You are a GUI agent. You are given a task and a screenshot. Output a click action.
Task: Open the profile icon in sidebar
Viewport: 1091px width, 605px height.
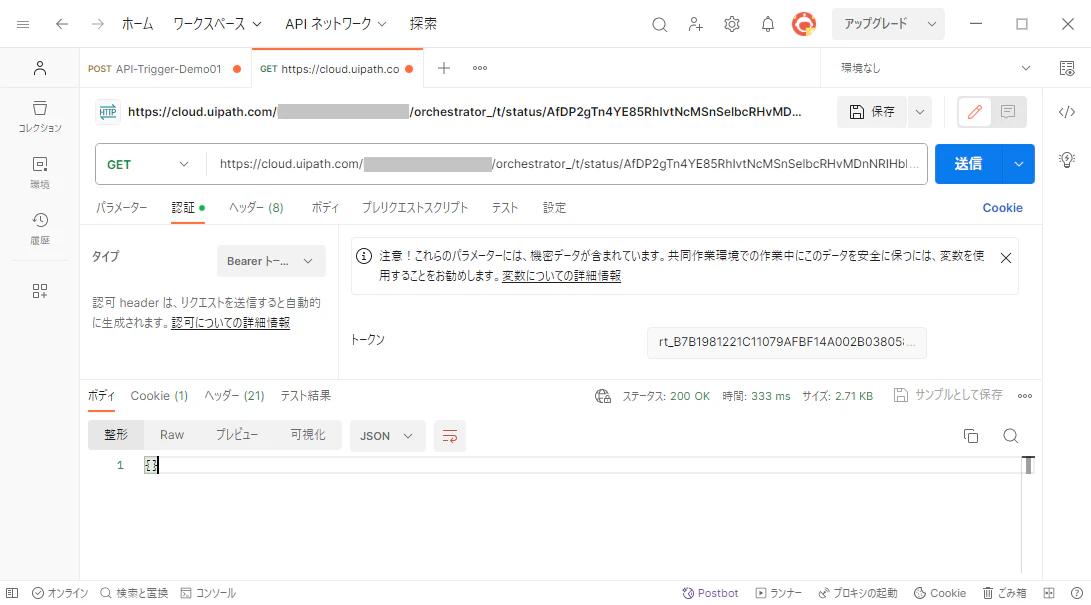(40, 67)
